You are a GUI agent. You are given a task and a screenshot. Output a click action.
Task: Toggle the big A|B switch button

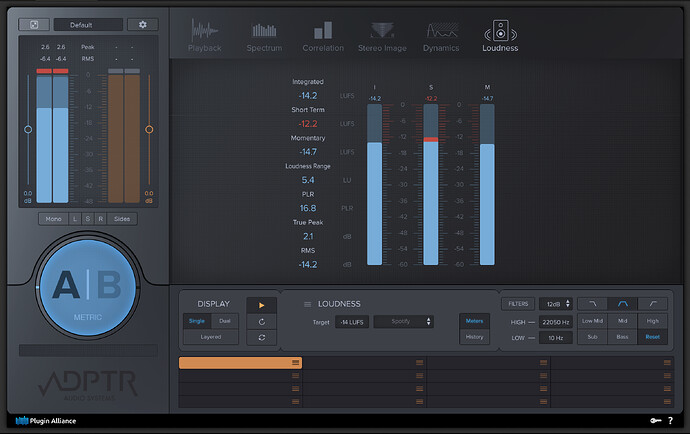88,287
